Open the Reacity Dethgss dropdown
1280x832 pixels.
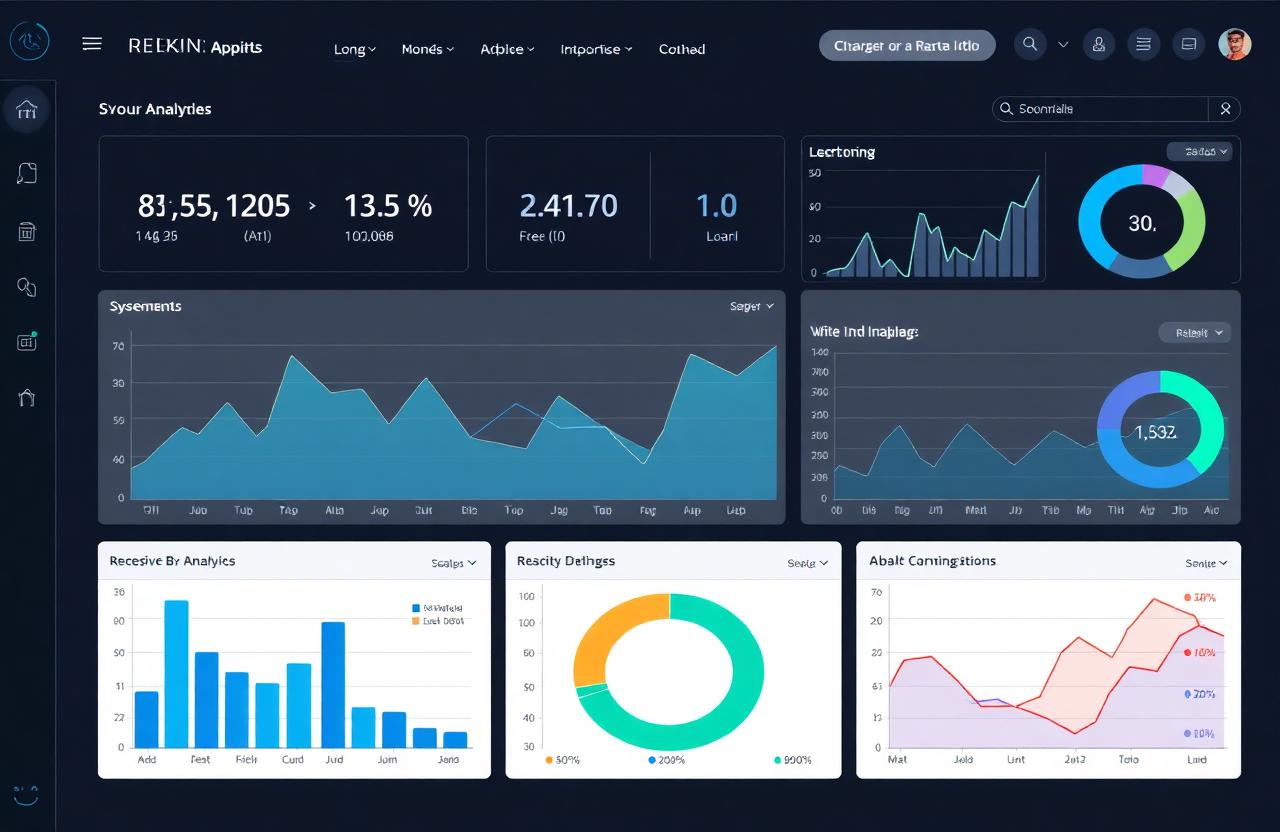coord(808,563)
